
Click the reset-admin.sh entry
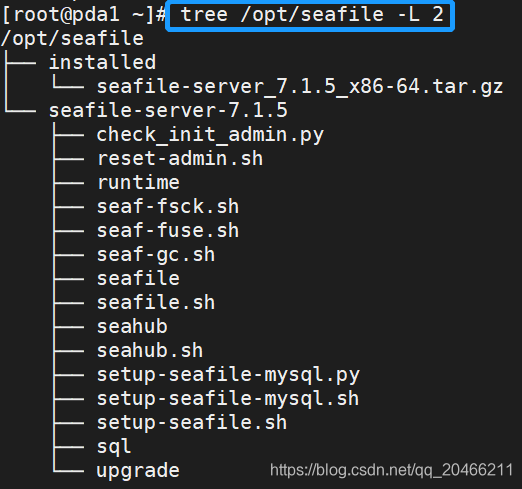click(180, 158)
